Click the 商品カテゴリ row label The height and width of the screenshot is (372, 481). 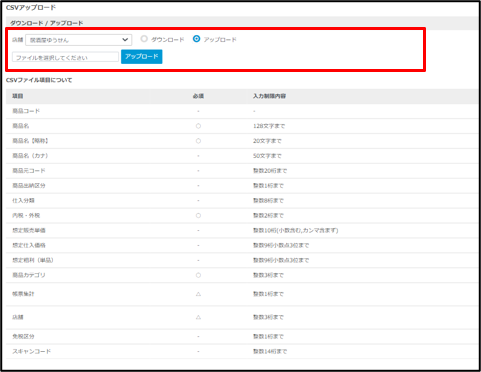tap(29, 275)
